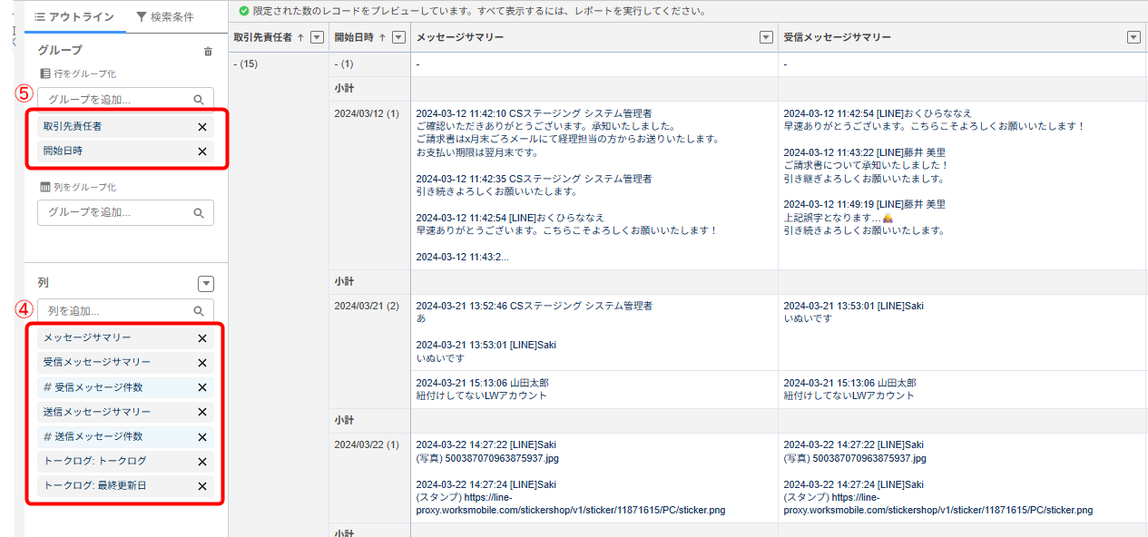Click the 紐付けしてないLWアカウント message summary cell
This screenshot has height=537, width=1148.
(594, 389)
